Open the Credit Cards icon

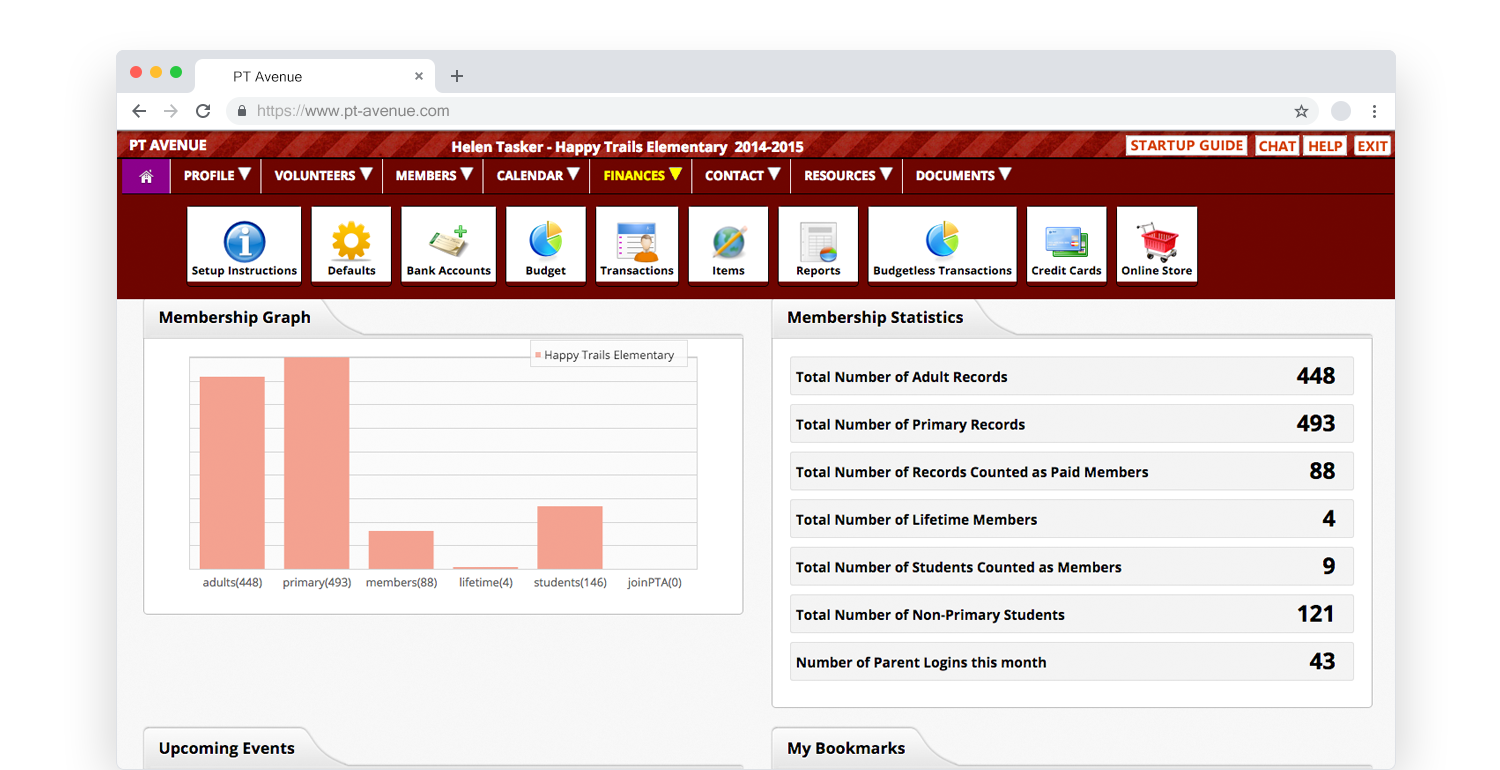tap(1066, 245)
